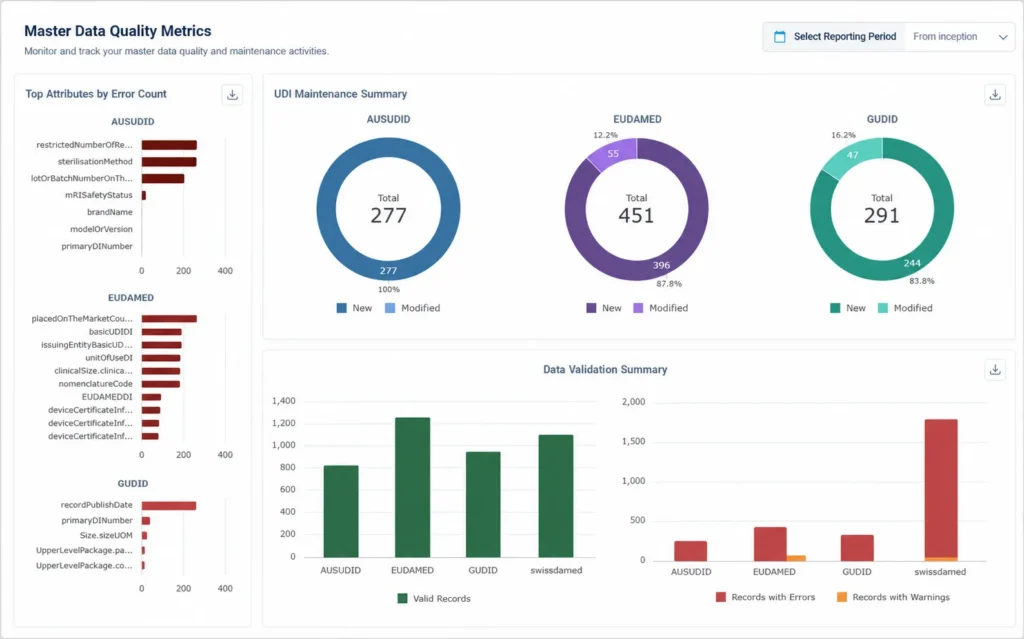Toggle the Records with Errors legend item

click(x=765, y=597)
